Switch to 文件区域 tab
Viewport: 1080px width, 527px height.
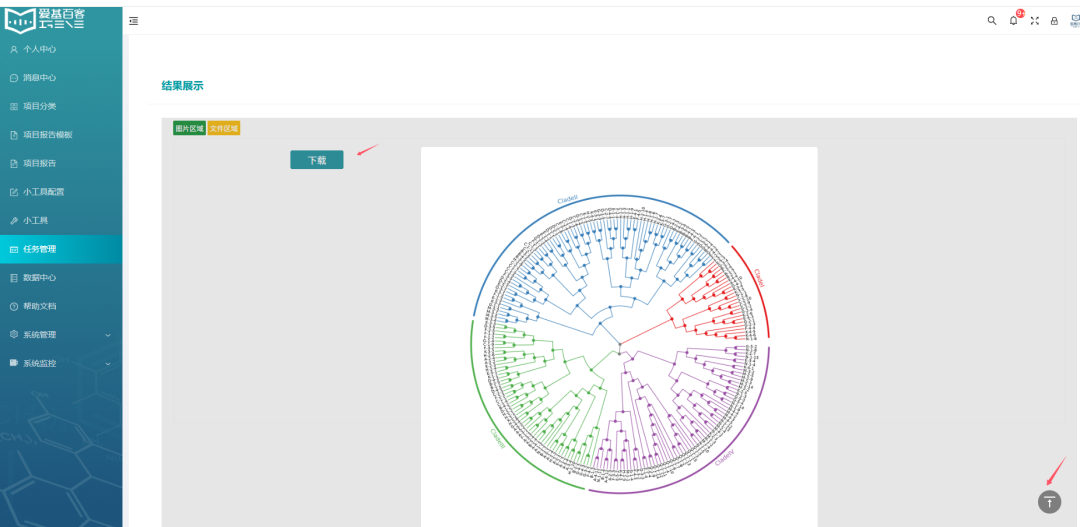tap(224, 128)
